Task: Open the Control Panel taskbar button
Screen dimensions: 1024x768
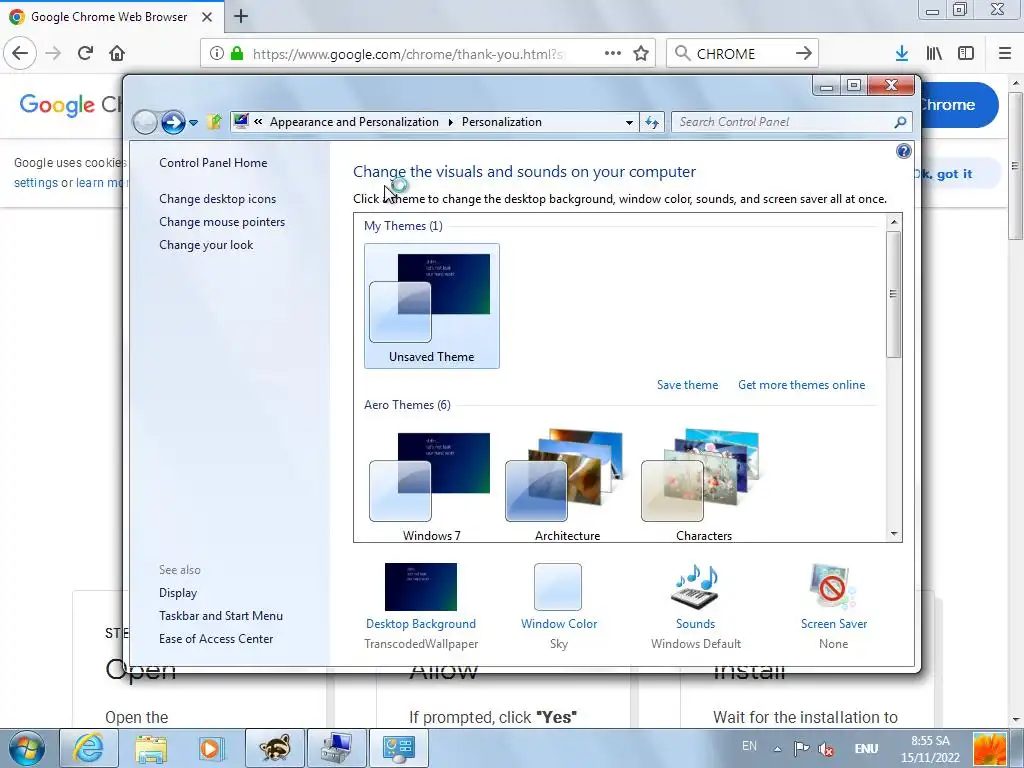Action: (x=398, y=748)
